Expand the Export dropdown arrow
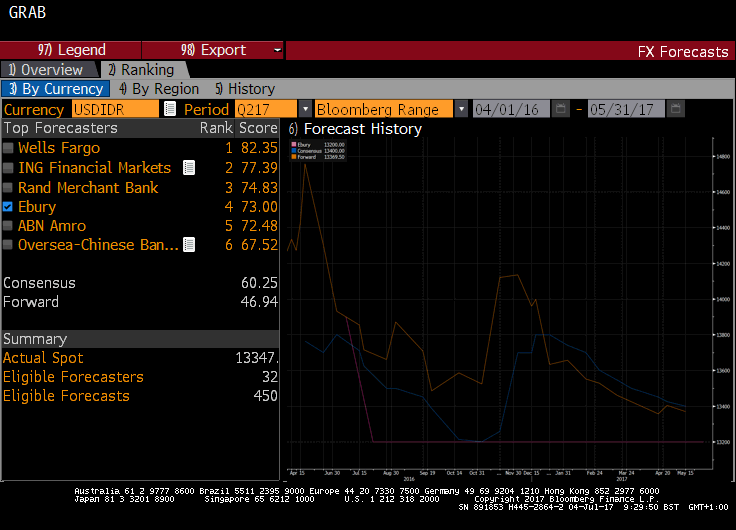The height and width of the screenshot is (530, 736). pyautogui.click(x=277, y=50)
